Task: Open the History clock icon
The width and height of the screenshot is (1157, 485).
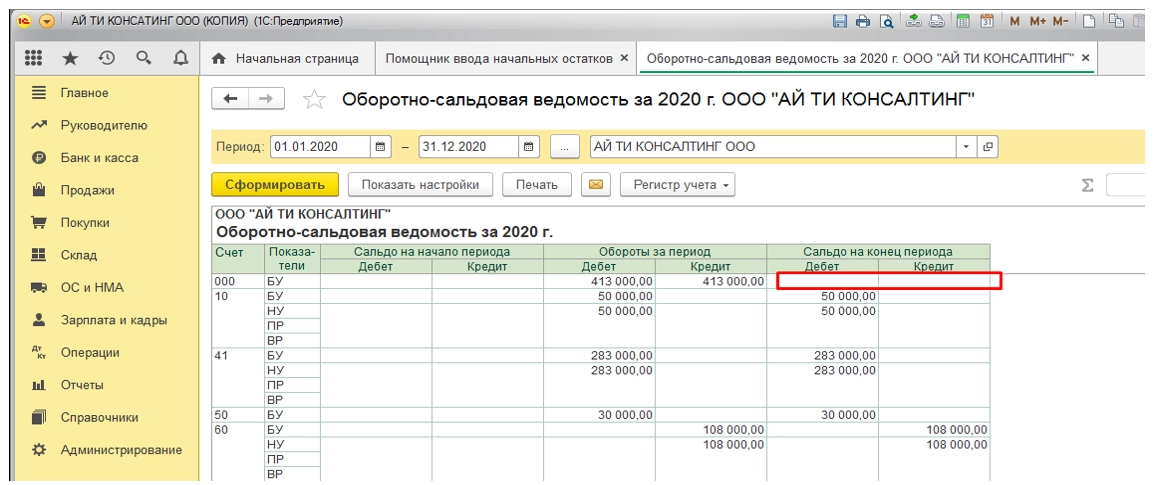Action: (x=106, y=58)
